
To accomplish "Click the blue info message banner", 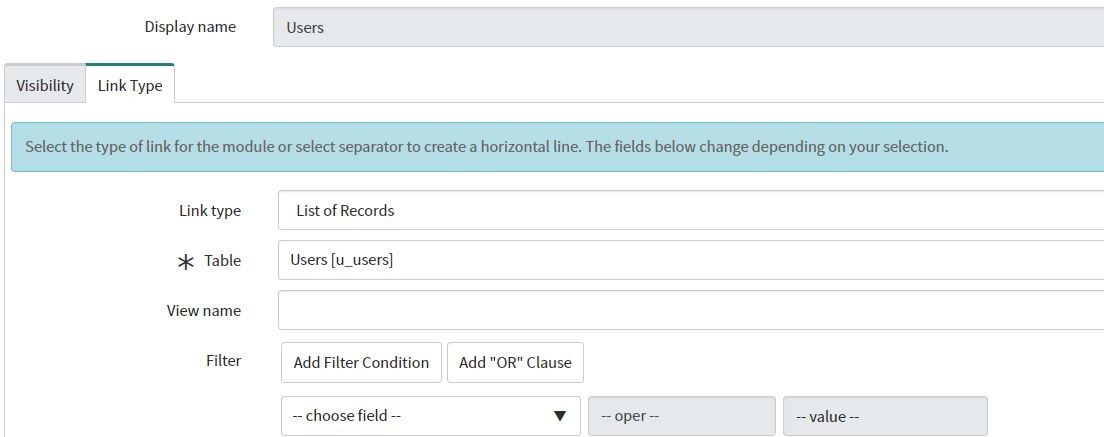I will coord(558,147).
